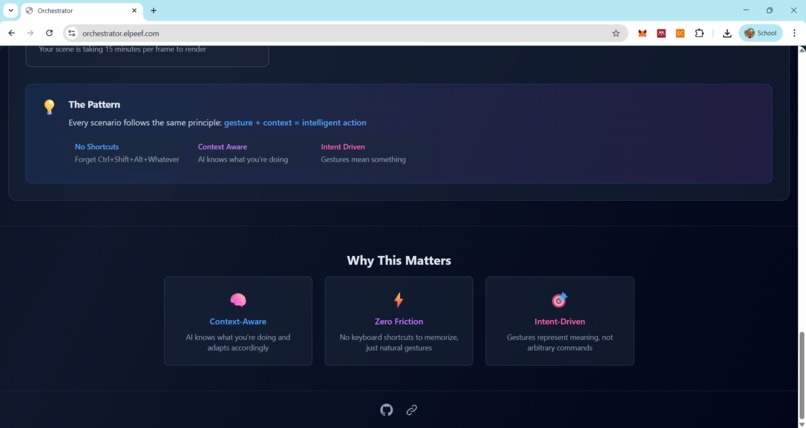This screenshot has width=806, height=428.
Task: Click 'Forget Ctrl+Shift+Alt+Whatever' text
Action: tap(126, 159)
